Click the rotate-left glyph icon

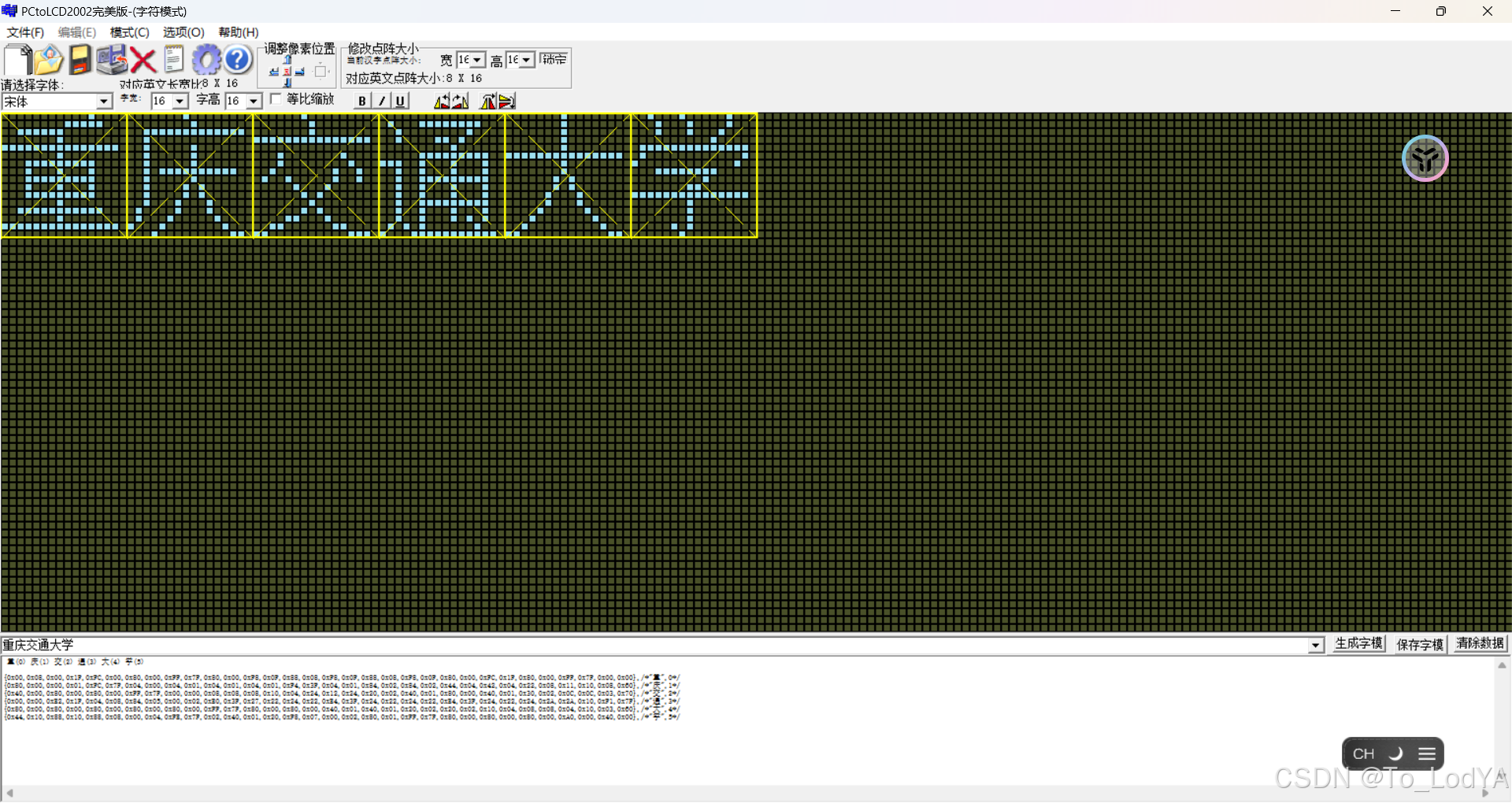pyautogui.click(x=442, y=101)
